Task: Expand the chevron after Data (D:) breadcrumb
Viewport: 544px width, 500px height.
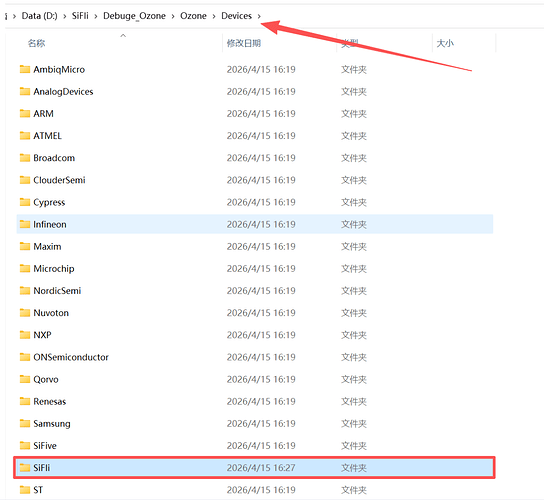Action: click(x=65, y=16)
